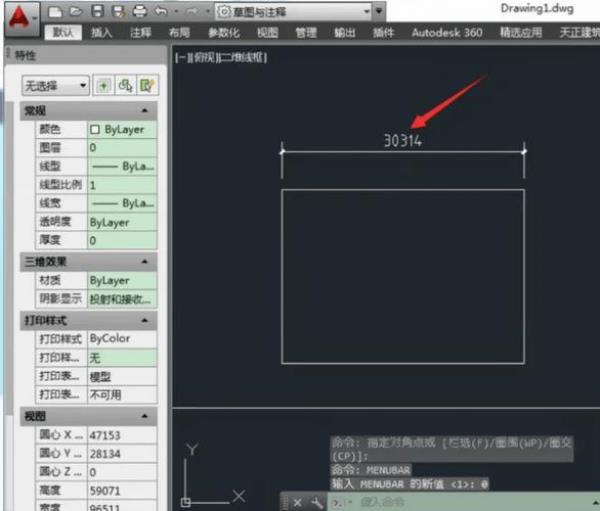Undo the last action with Undo arrow
Viewport: 600px width, 511px height.
tap(161, 11)
